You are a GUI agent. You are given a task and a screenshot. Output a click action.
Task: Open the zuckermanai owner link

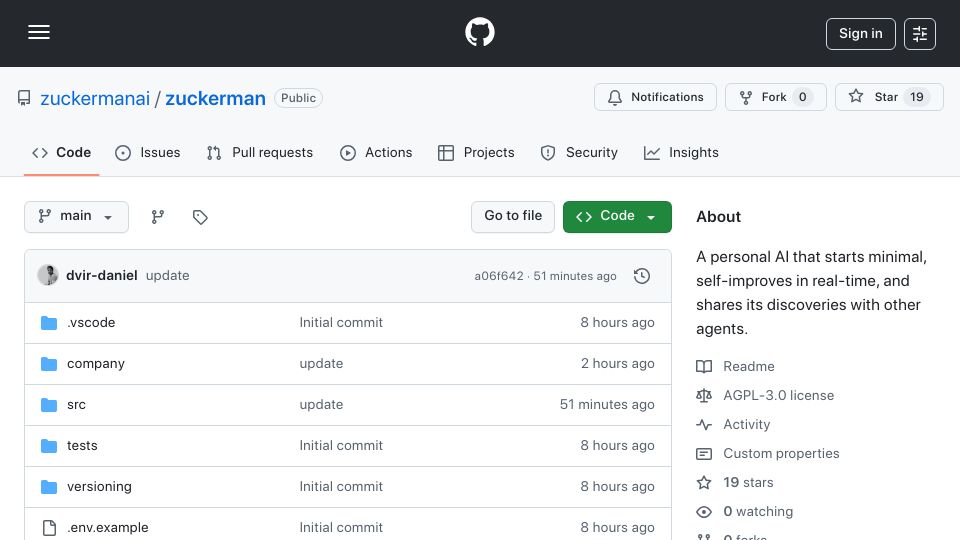coord(95,99)
